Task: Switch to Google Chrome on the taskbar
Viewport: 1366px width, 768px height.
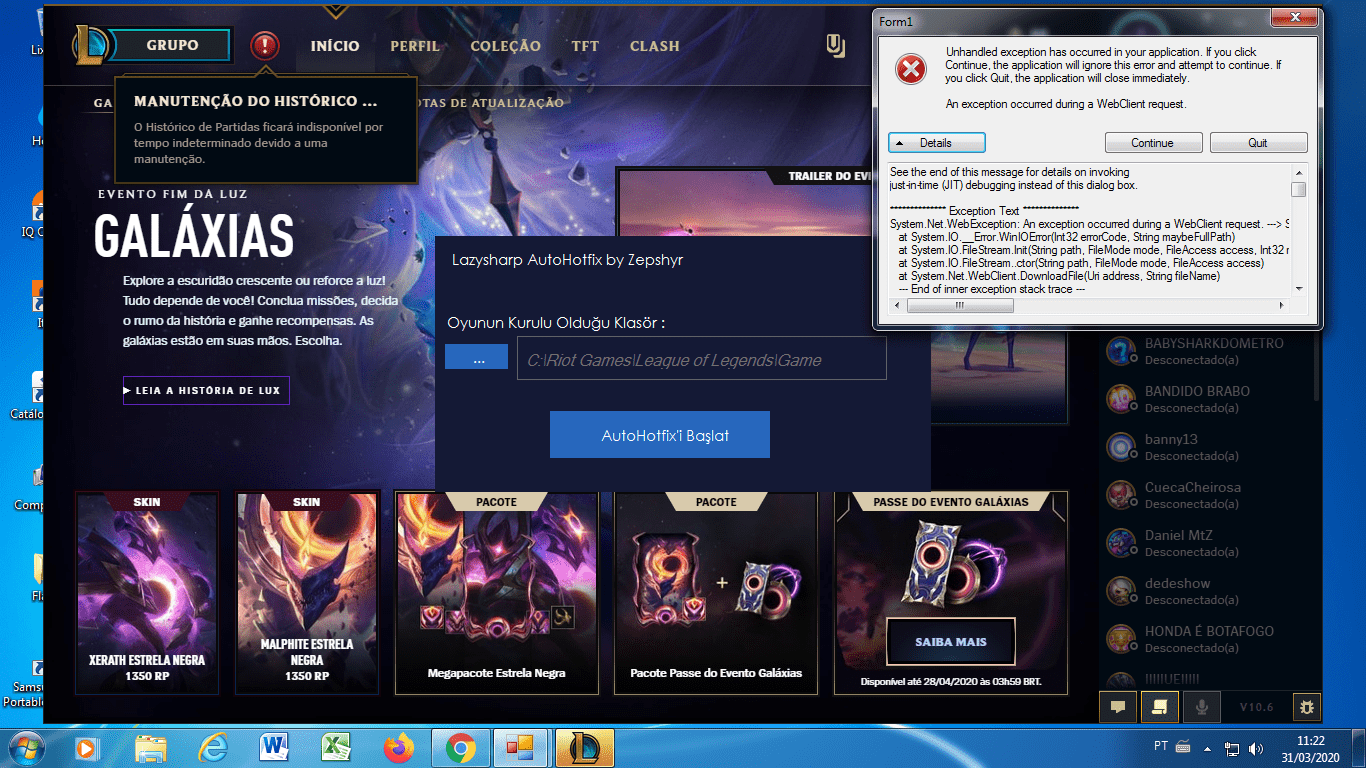Action: [460, 747]
